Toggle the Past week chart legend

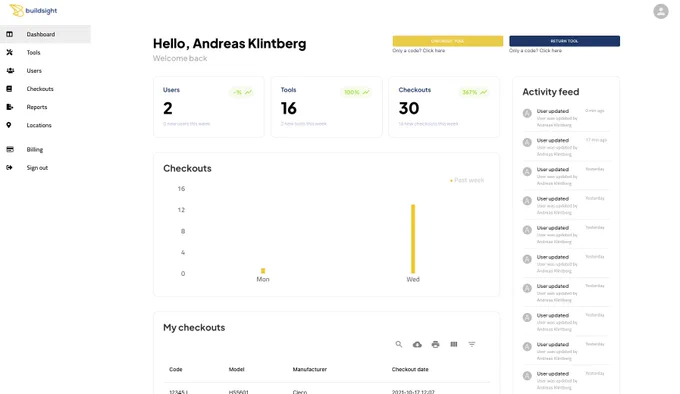click(467, 180)
